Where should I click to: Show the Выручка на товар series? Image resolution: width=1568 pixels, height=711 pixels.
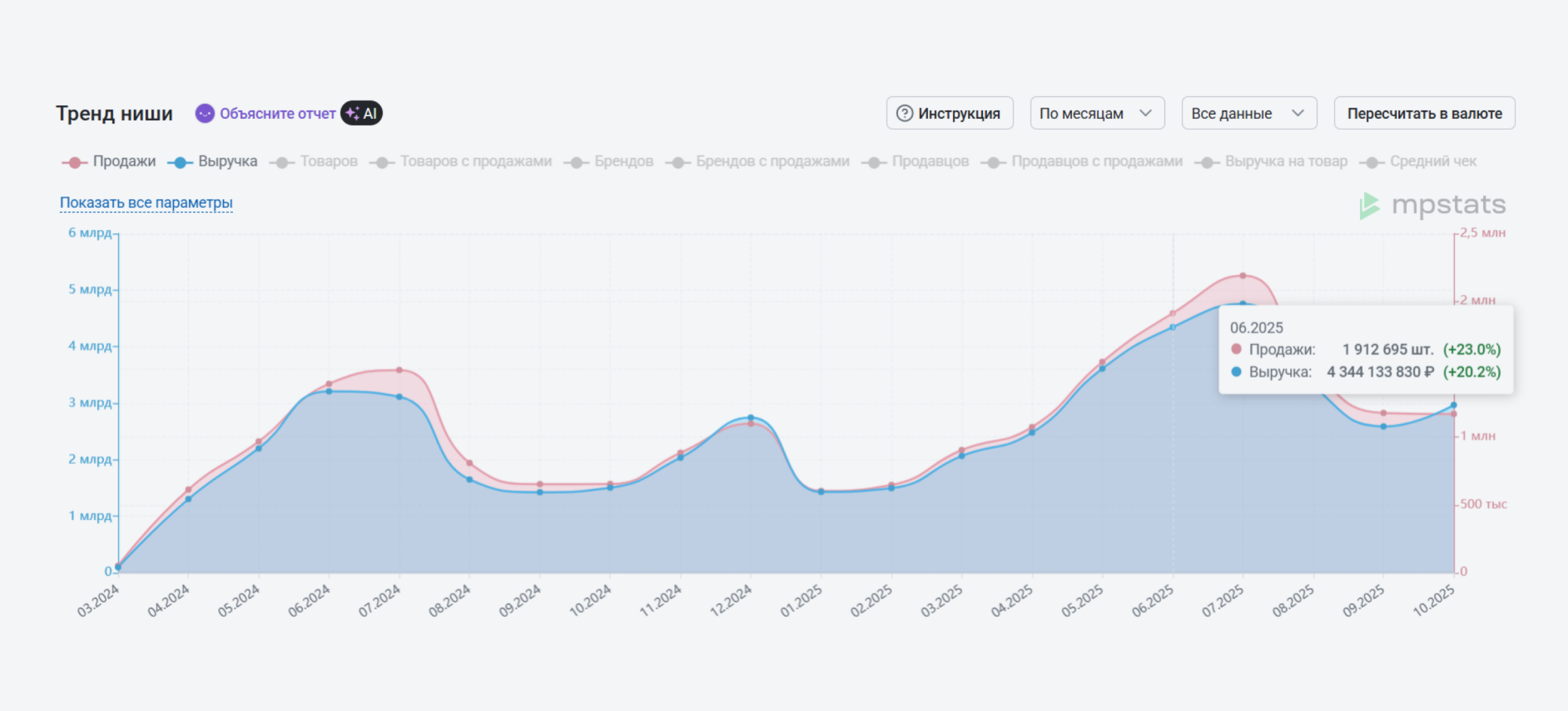(x=1286, y=162)
